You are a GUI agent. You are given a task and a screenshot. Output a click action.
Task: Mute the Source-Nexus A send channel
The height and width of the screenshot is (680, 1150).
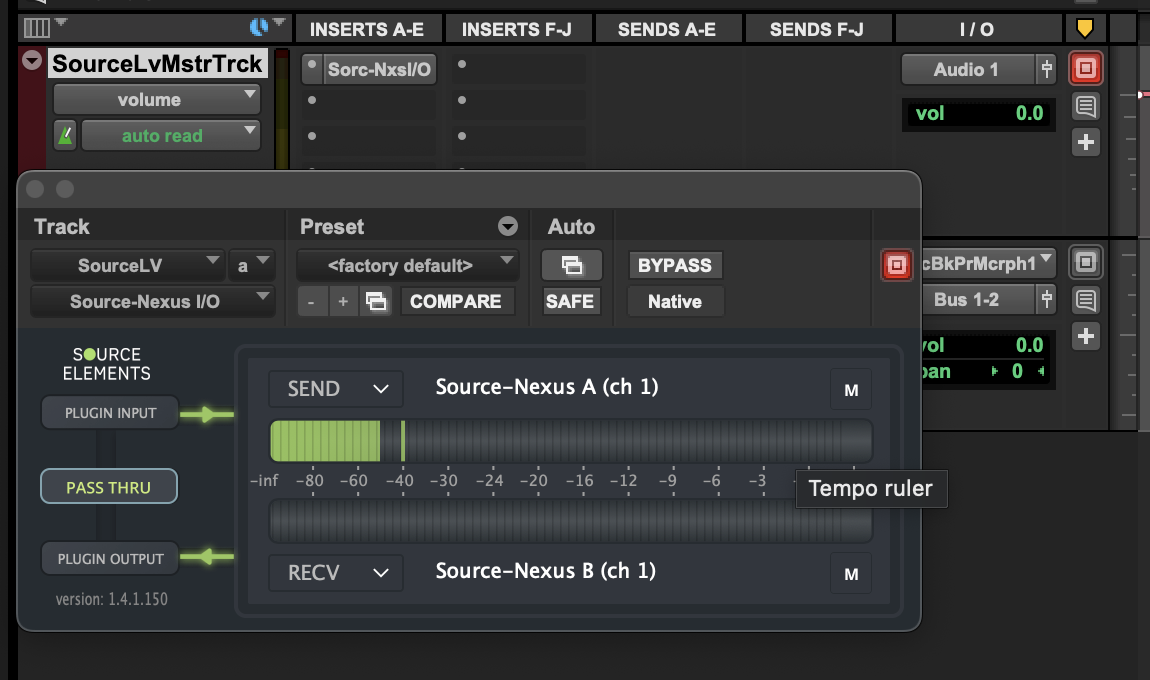[x=851, y=390]
